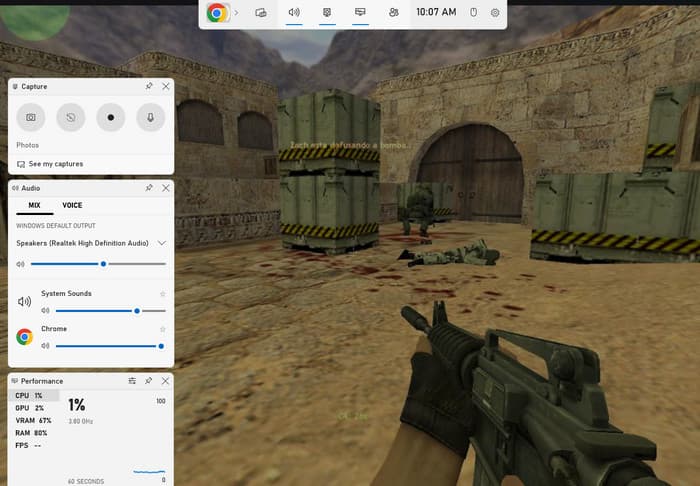Screen dimensions: 700x486
Task: Click the WINDOWS DEFAULT OUTPUT label
Action: point(56,226)
